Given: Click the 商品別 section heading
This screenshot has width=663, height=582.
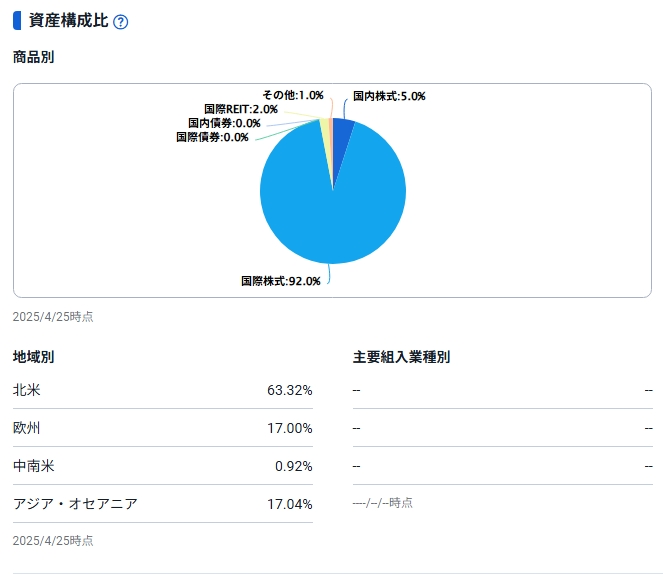Looking at the screenshot, I should tap(33, 57).
